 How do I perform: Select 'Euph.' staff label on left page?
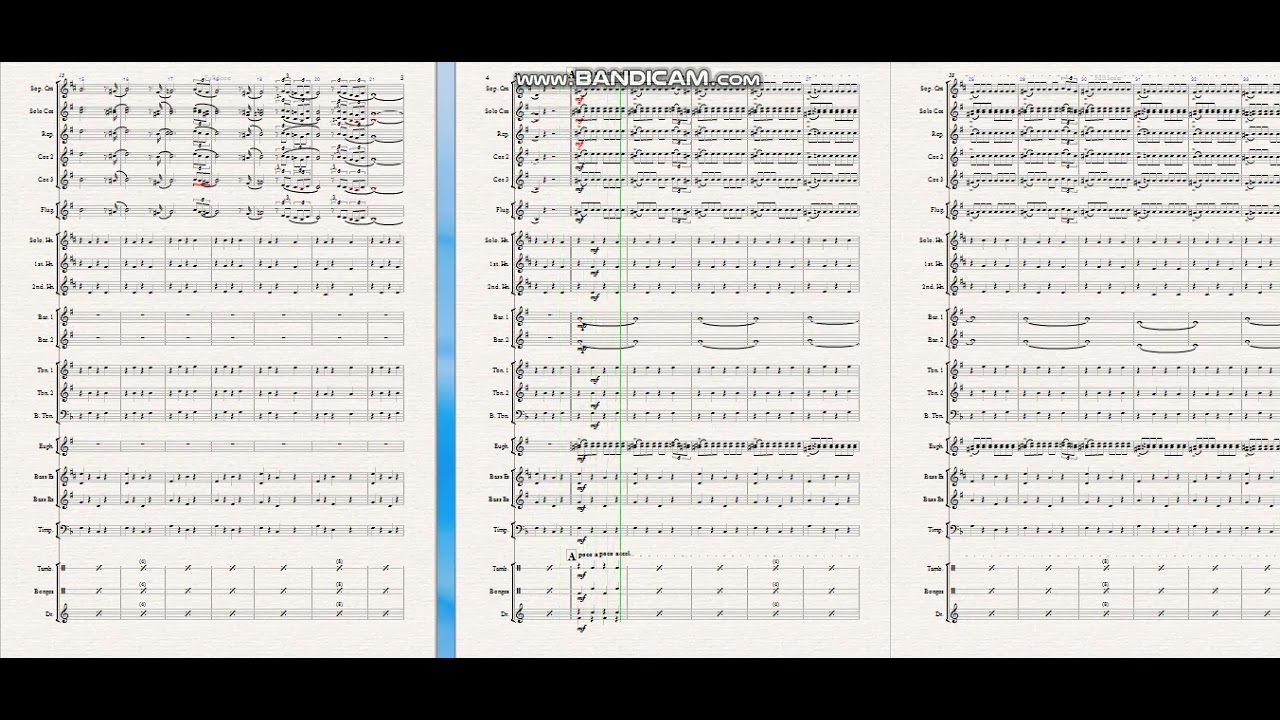tap(47, 446)
